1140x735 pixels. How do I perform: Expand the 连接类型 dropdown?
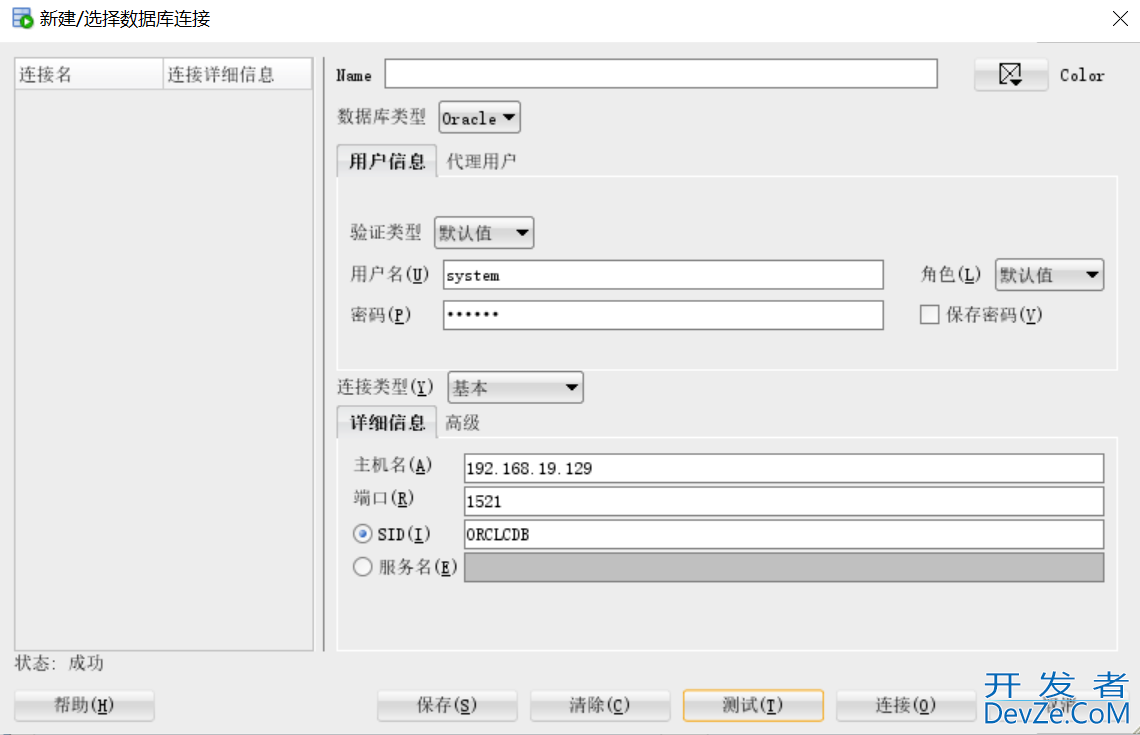coord(515,387)
